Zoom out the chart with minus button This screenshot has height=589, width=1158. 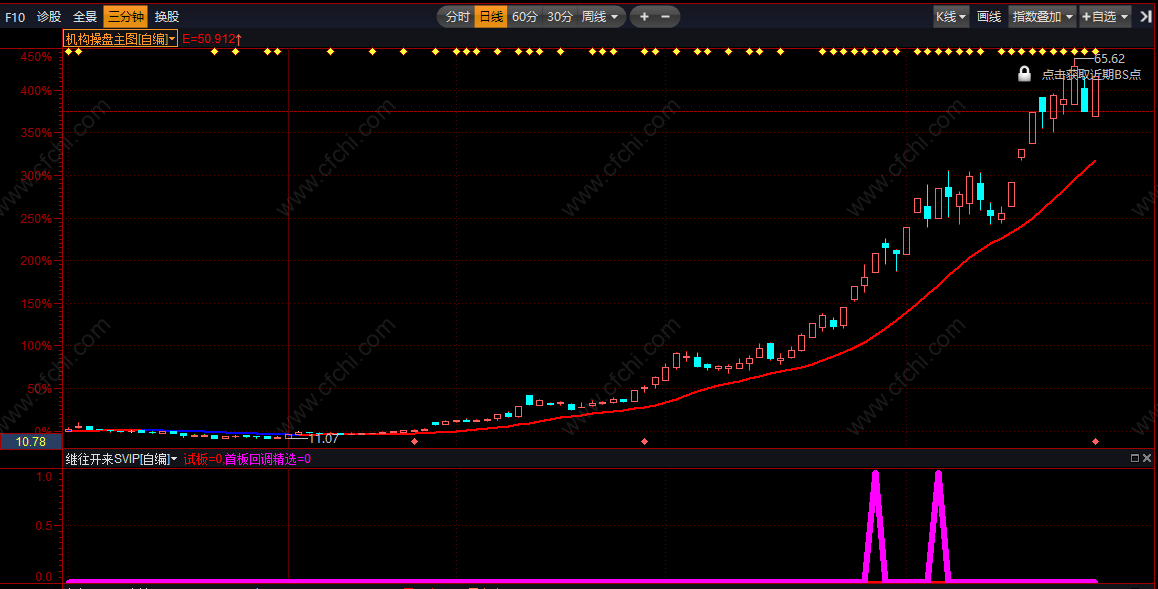point(665,16)
